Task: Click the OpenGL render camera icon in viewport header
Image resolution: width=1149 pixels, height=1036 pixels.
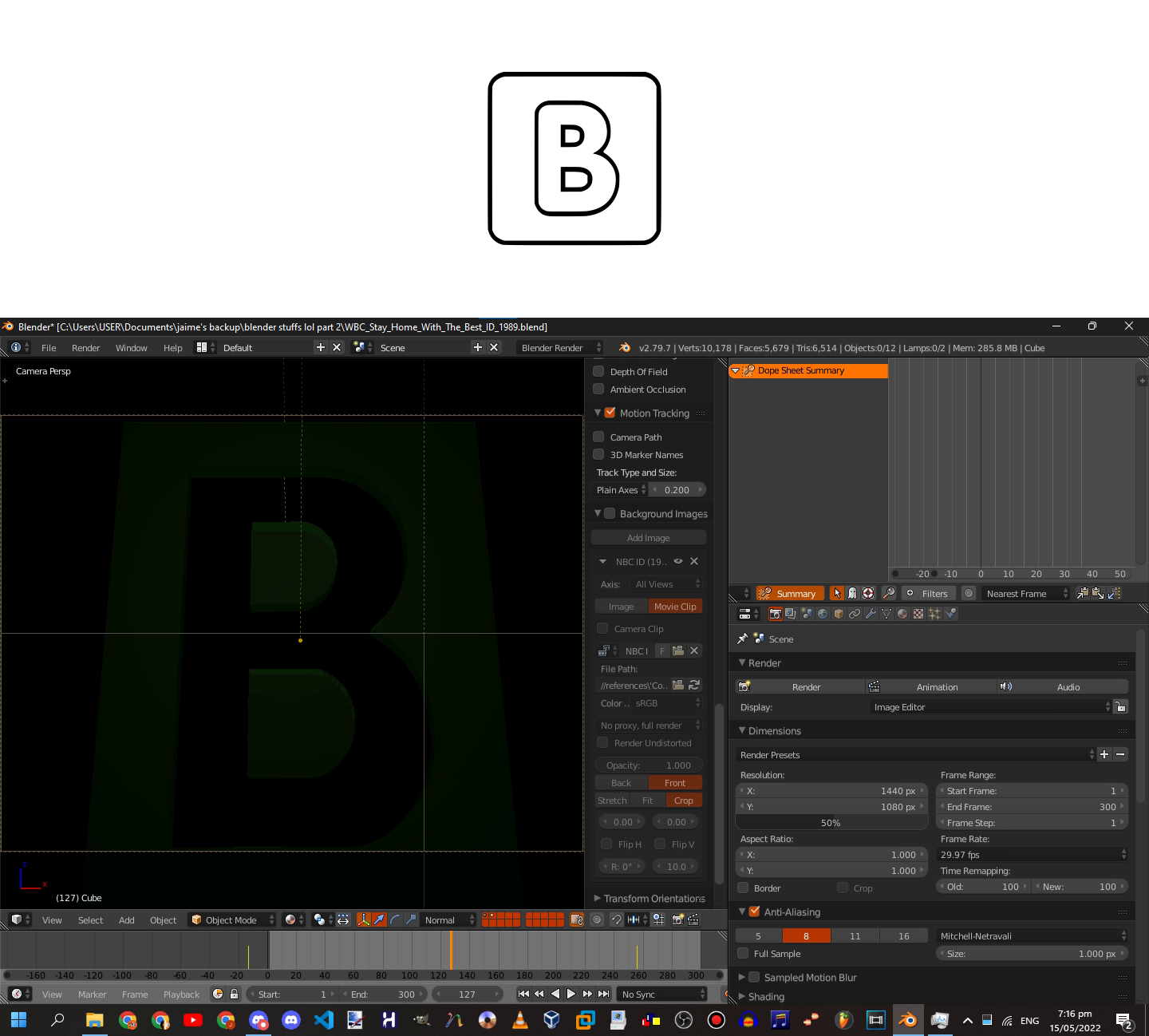Action: tap(677, 919)
